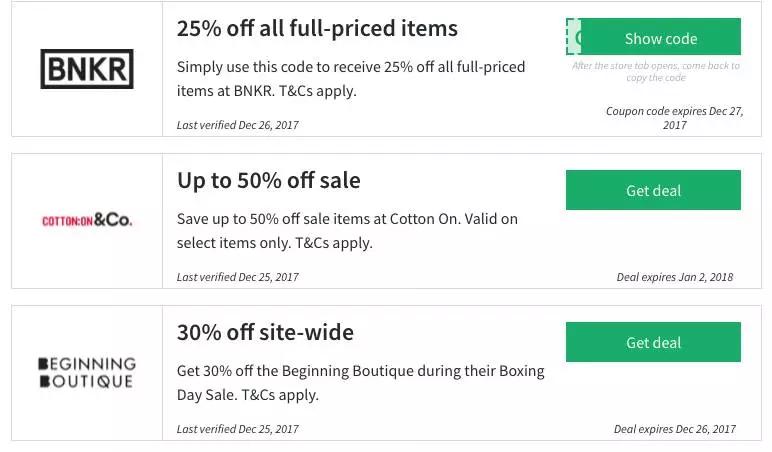Click the Cotton On sale description text

click(x=347, y=231)
